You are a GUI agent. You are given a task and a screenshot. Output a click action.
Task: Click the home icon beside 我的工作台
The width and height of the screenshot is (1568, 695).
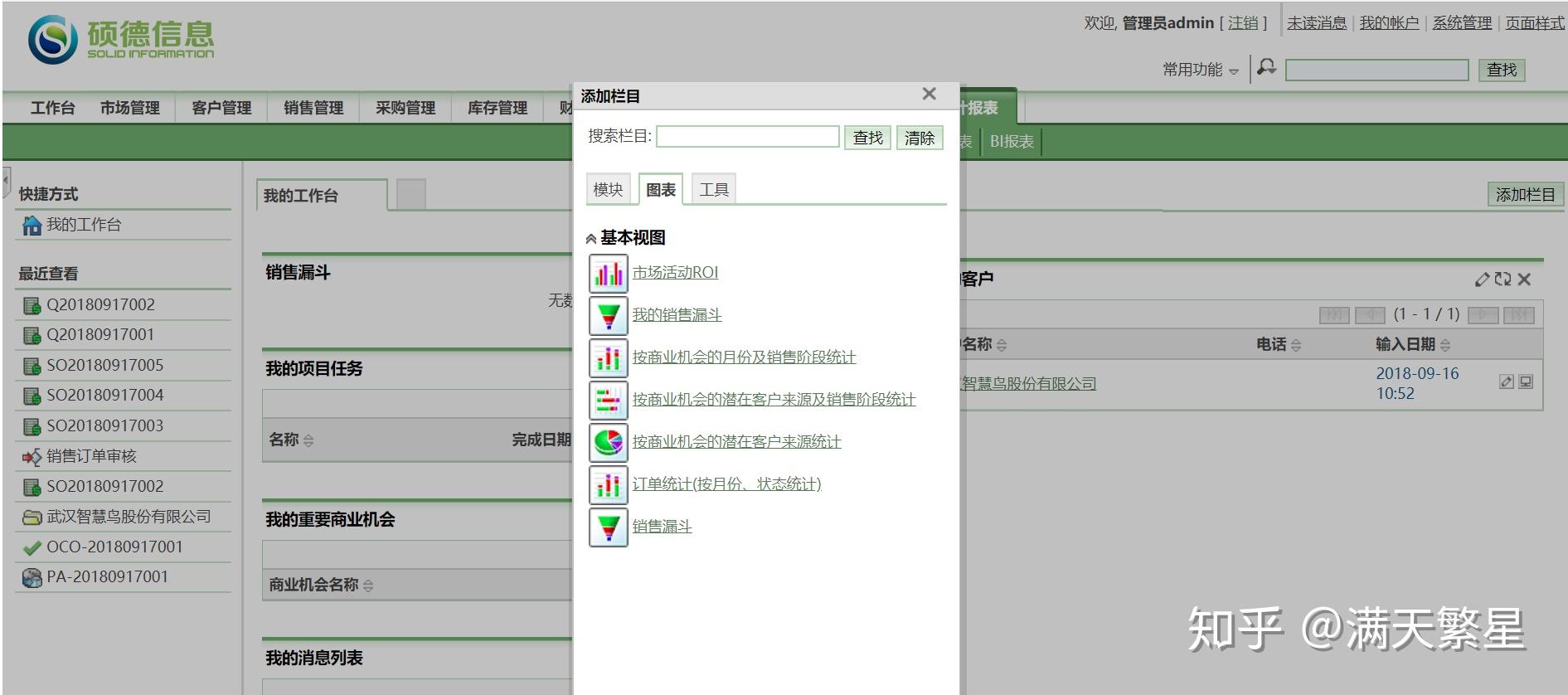[x=32, y=226]
